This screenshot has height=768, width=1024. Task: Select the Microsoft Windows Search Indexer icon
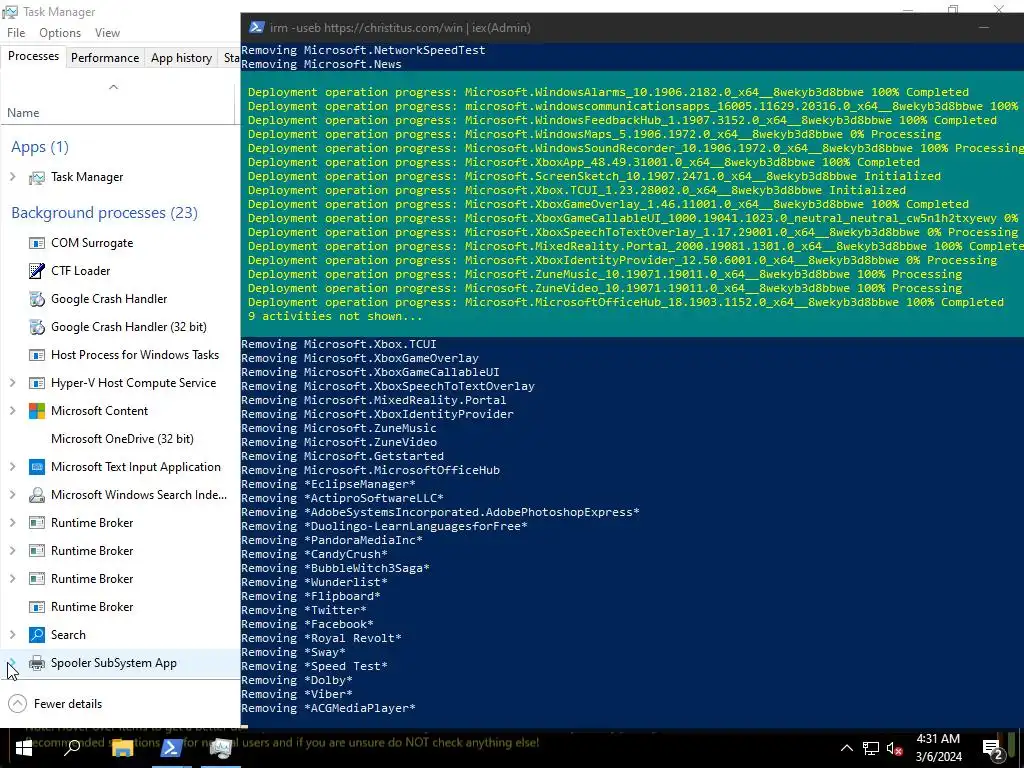pos(37,495)
